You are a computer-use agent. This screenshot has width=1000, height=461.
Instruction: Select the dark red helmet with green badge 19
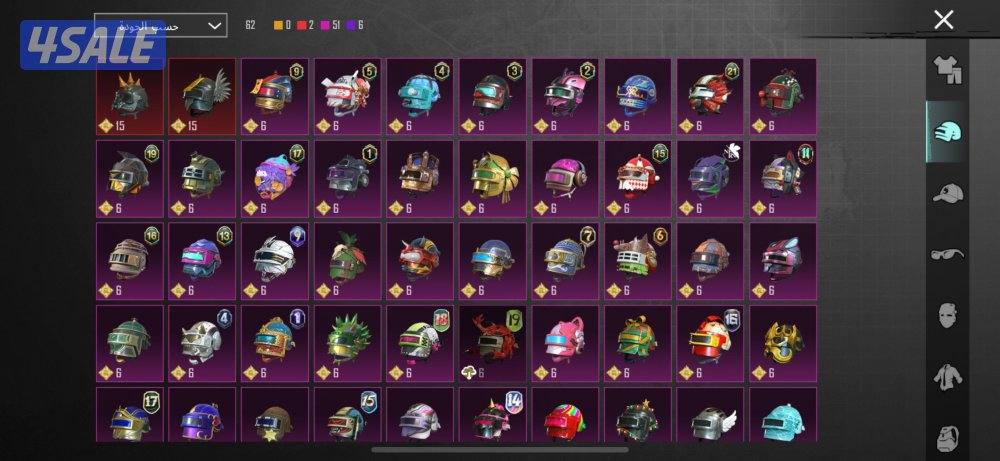coord(492,344)
